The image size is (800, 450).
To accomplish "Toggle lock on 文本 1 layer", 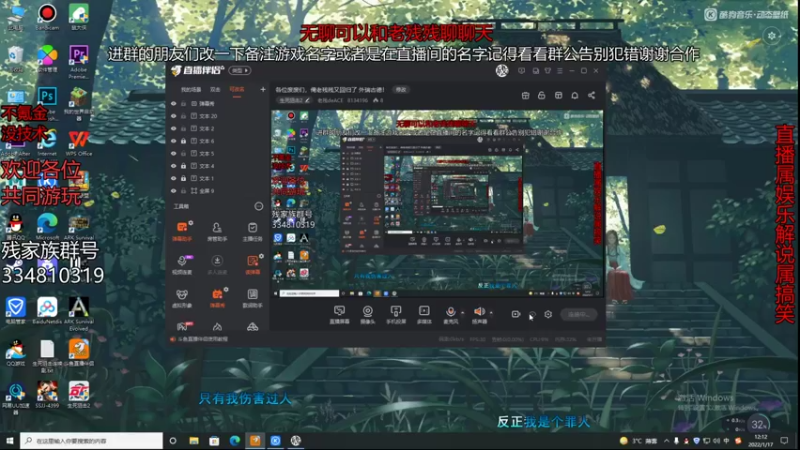I will pyautogui.click(x=183, y=178).
